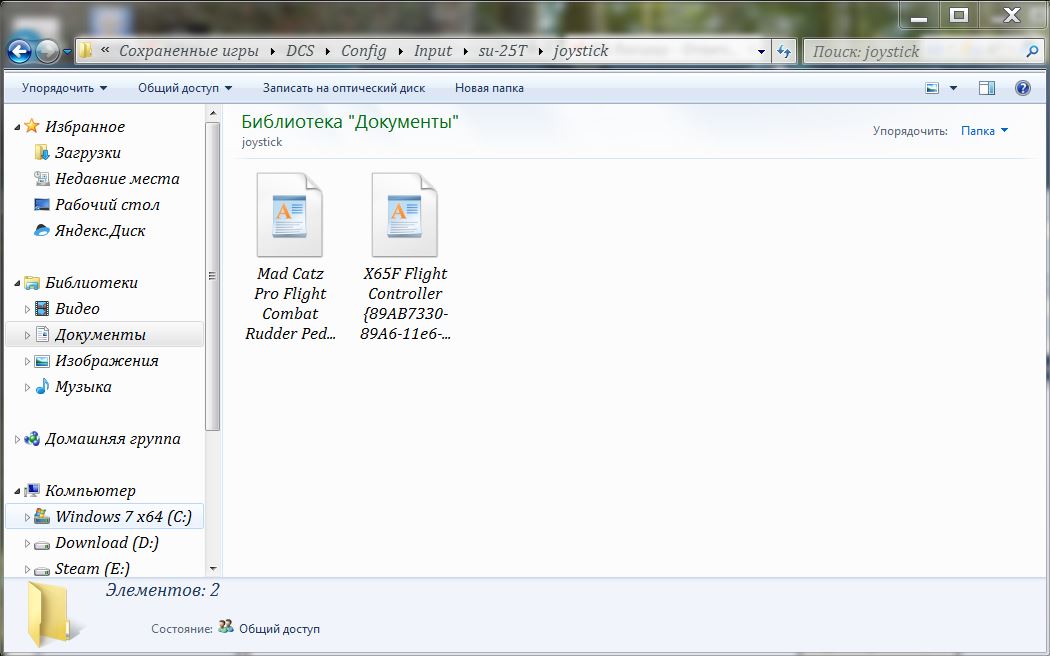Viewport: 1050px width, 656px height.
Task: Click the Mad Catz Pro Flight file name
Action: [290, 304]
